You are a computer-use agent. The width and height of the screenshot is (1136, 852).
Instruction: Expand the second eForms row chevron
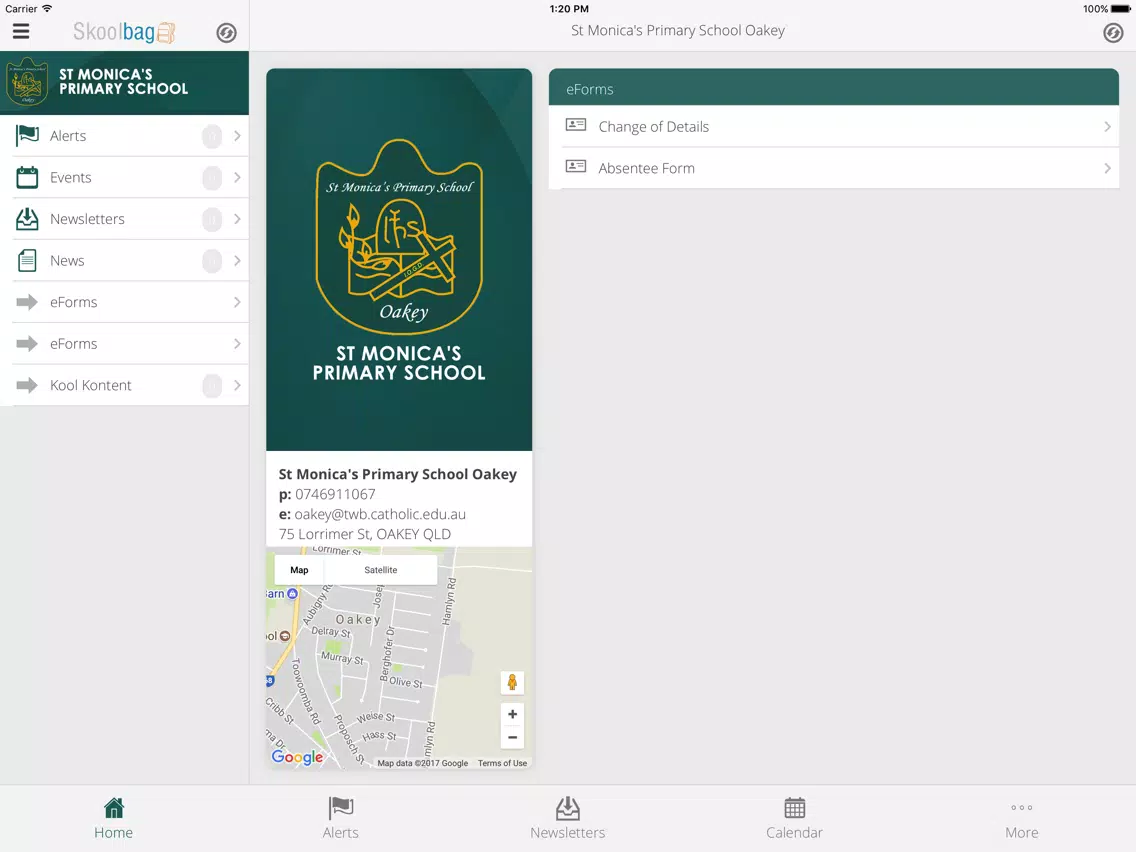[x=237, y=343]
